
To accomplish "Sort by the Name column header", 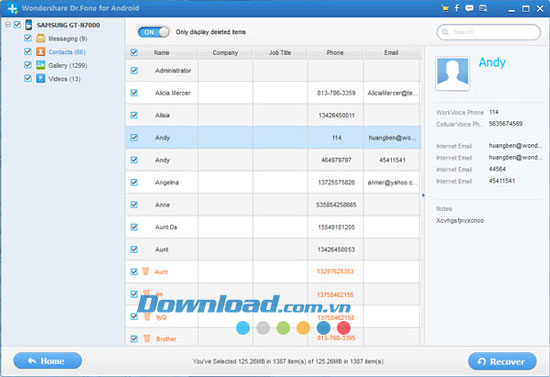I will click(161, 53).
